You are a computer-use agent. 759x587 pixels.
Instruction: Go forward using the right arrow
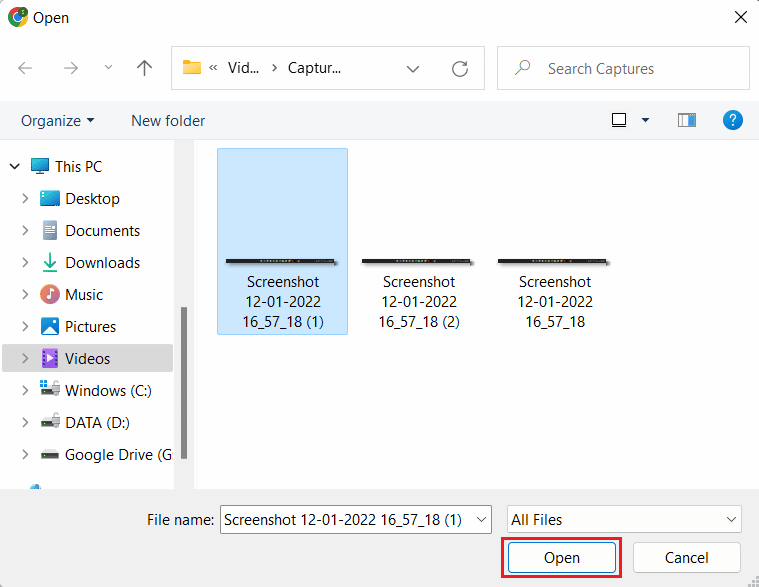[71, 68]
